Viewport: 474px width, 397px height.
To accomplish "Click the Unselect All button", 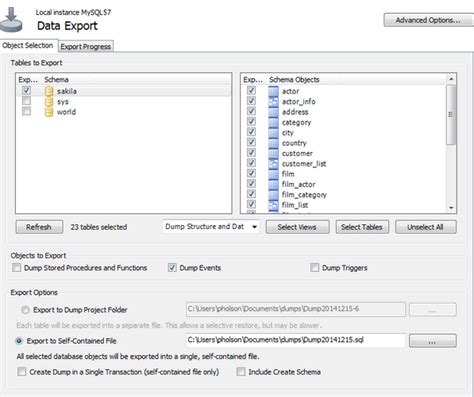I will tap(426, 227).
